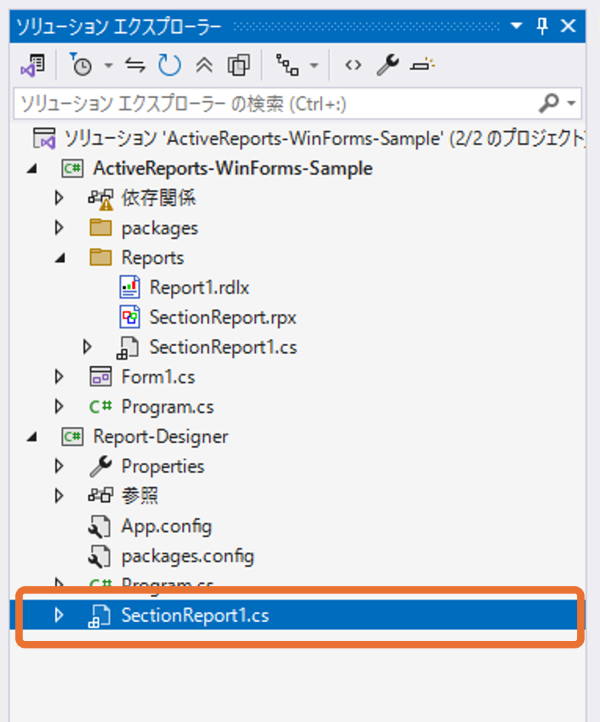Click the Report-Designer C# project icon
This screenshot has height=722, width=600.
coord(72,436)
